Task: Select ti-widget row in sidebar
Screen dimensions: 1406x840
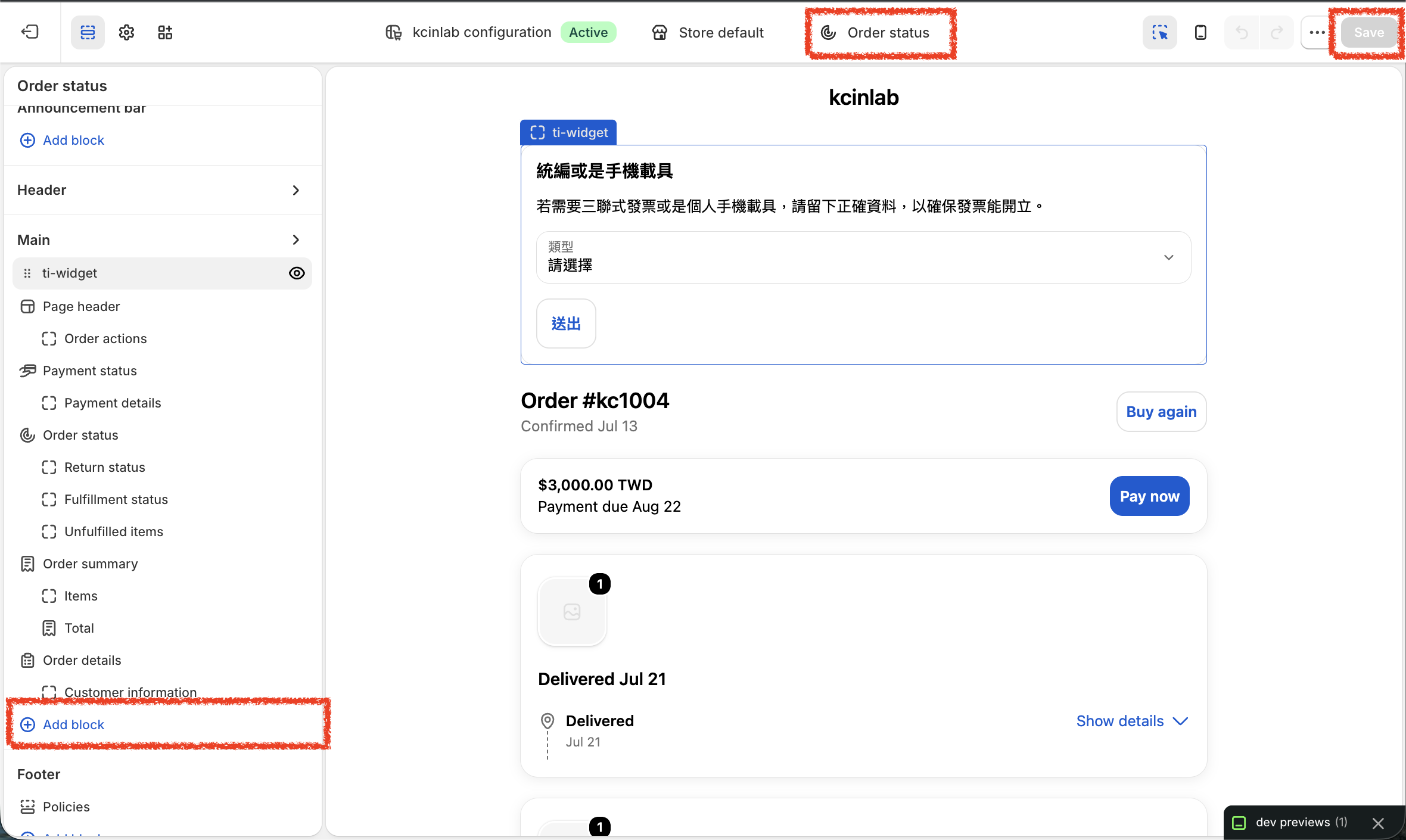Action: point(162,273)
